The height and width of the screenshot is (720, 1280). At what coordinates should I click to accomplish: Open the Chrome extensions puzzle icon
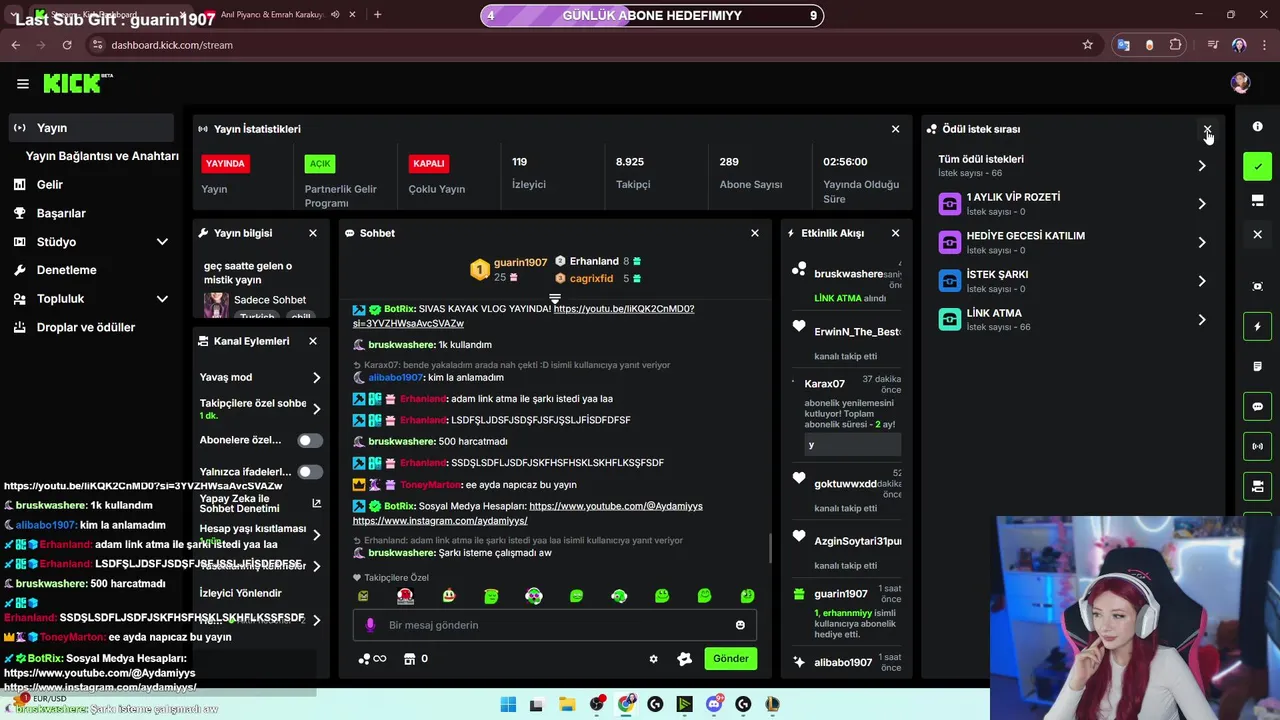1175,45
